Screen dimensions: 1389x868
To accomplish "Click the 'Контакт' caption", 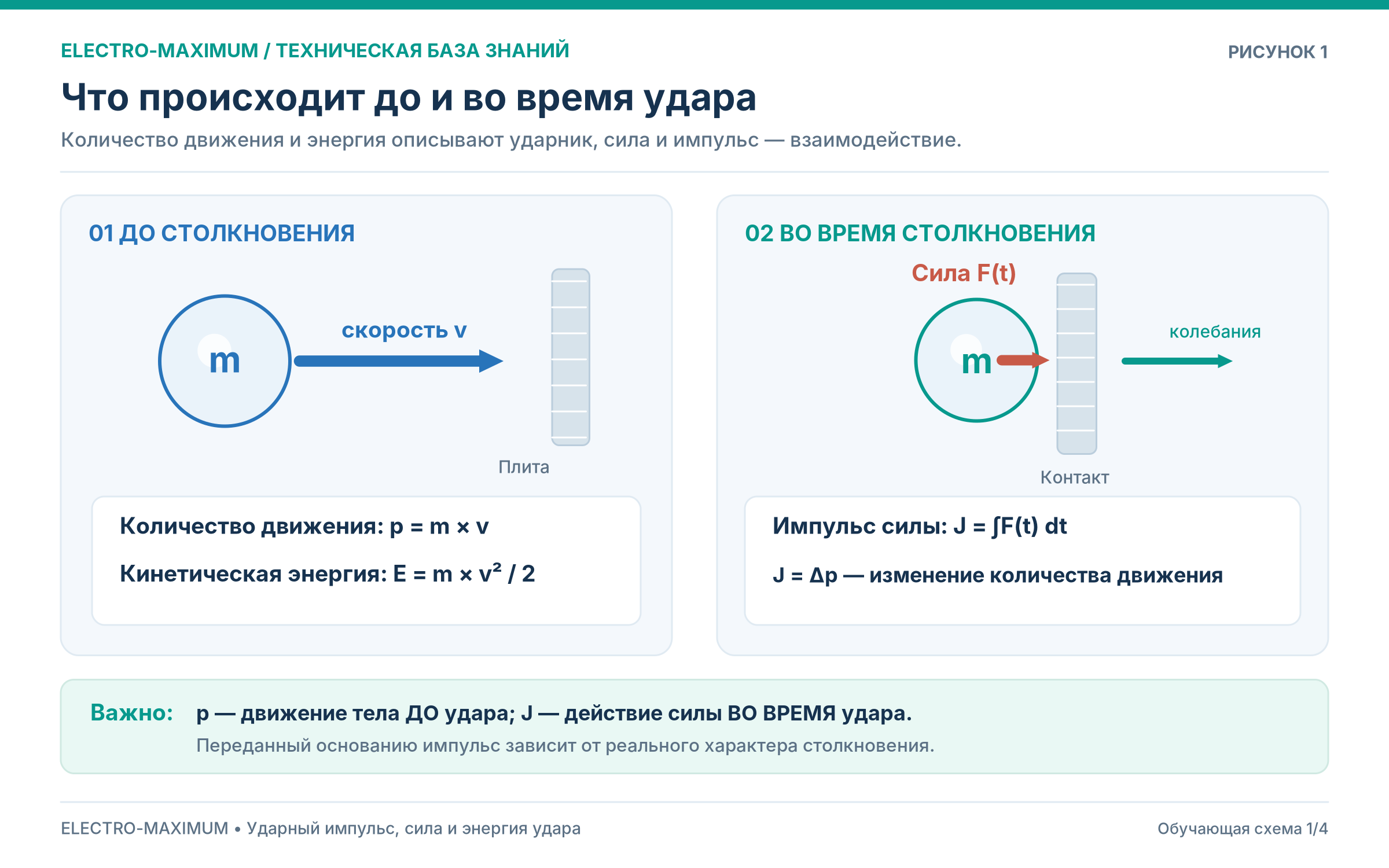I will (1075, 477).
